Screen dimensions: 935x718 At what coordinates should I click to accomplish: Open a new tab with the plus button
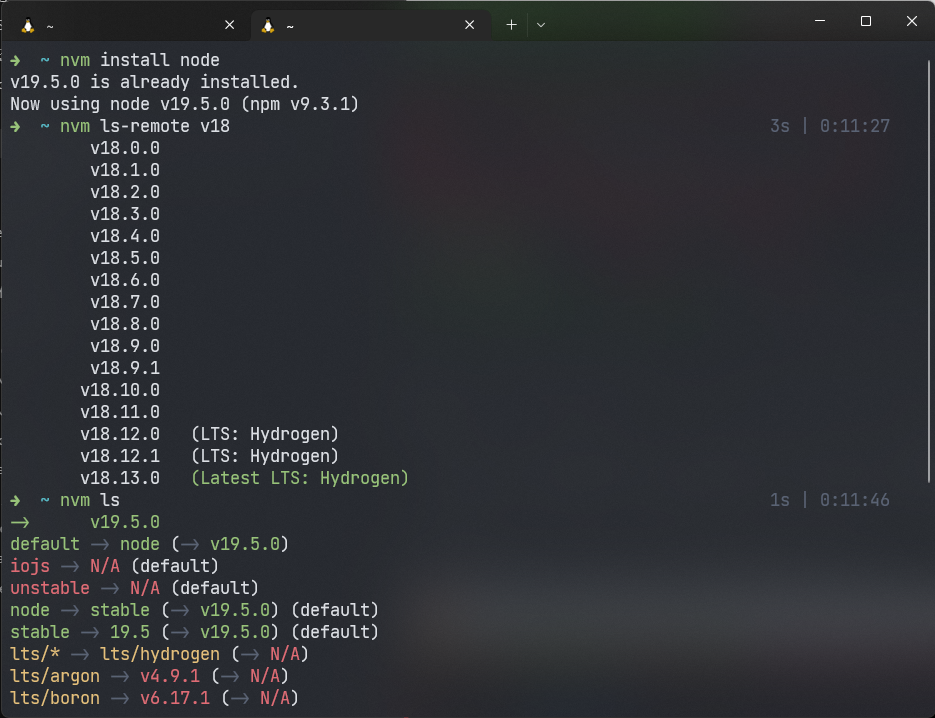[511, 25]
